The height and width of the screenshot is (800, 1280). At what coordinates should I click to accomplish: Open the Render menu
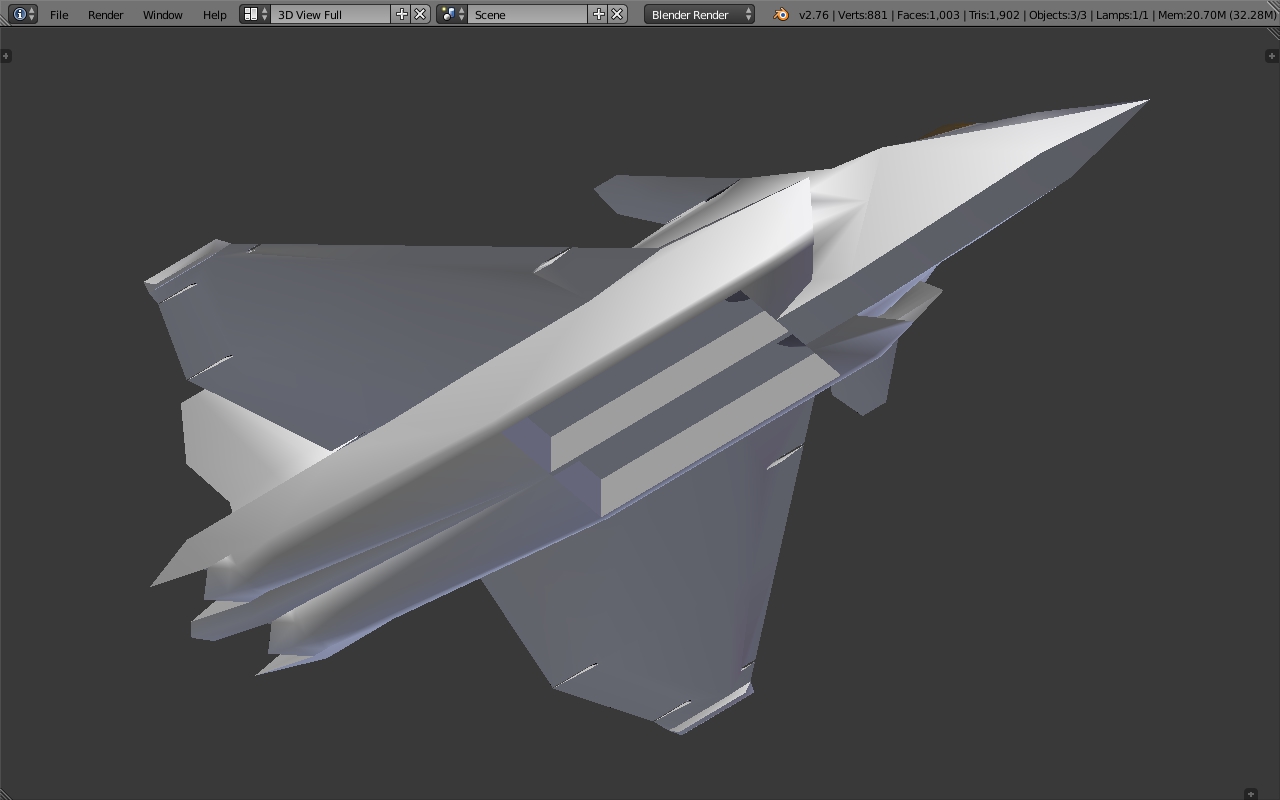click(105, 15)
